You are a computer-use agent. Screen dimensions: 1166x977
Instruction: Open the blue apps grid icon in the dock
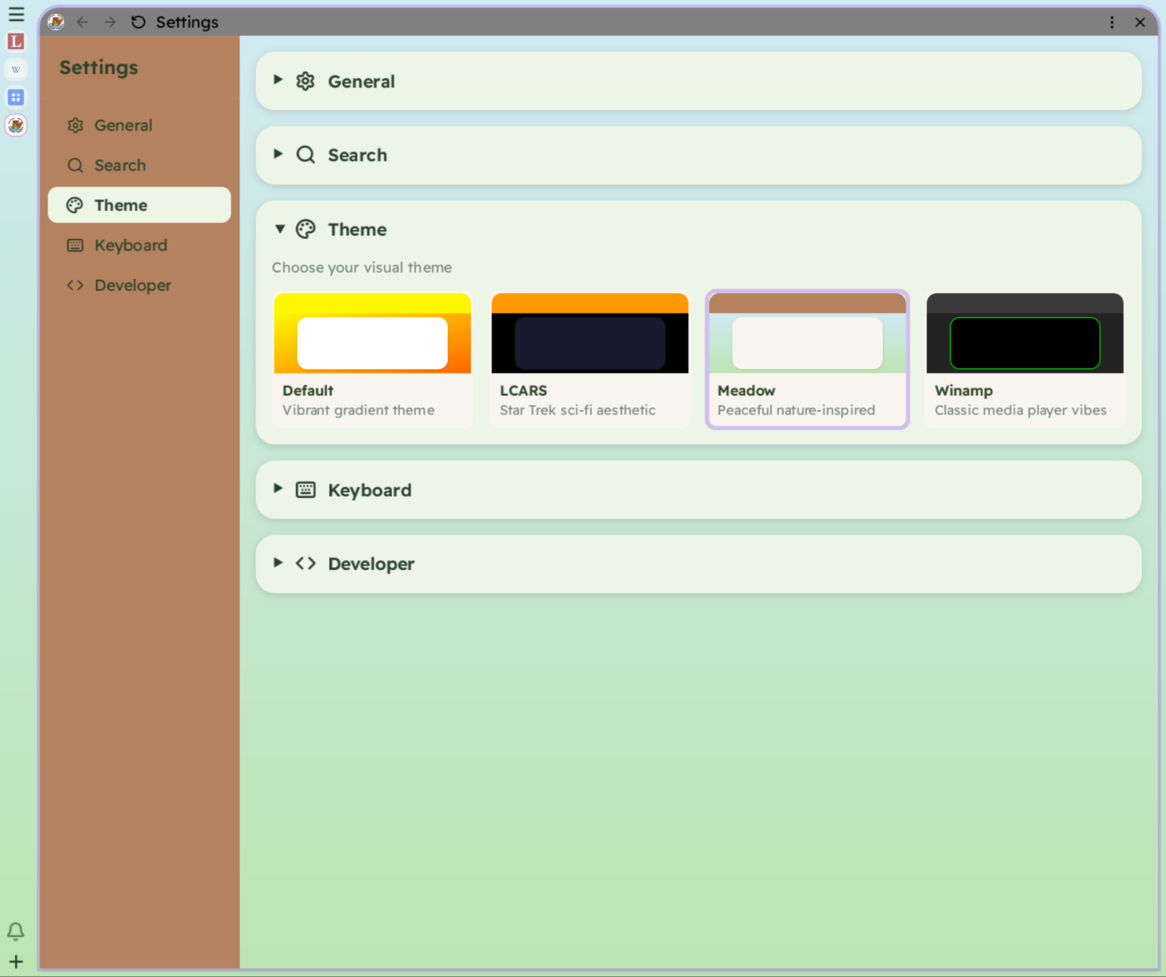(15, 97)
